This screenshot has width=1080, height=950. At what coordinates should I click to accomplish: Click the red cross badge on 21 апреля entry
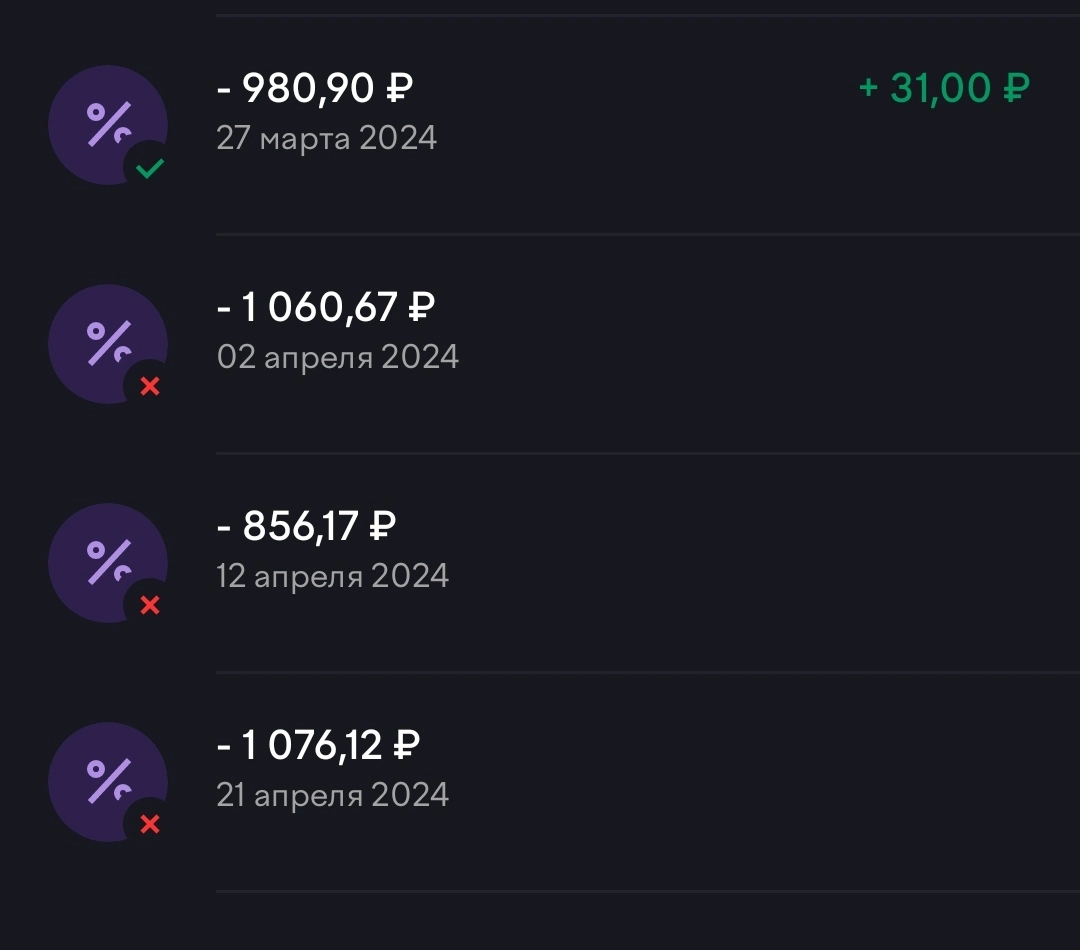point(149,824)
